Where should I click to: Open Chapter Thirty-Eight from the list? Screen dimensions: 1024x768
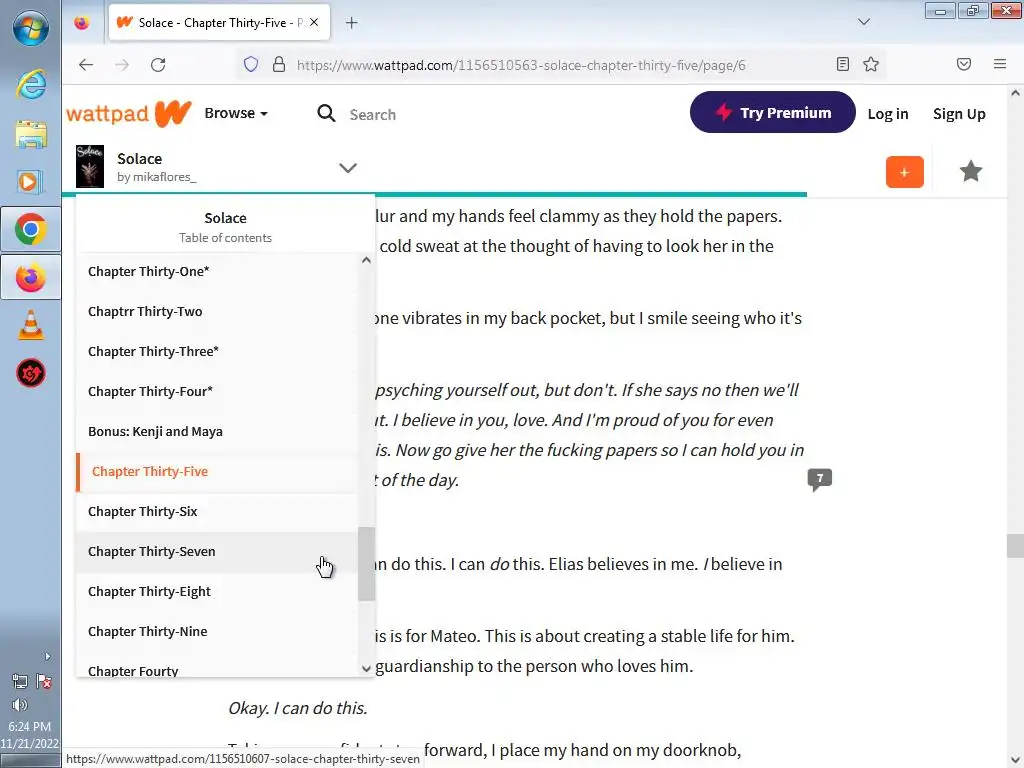217,592
